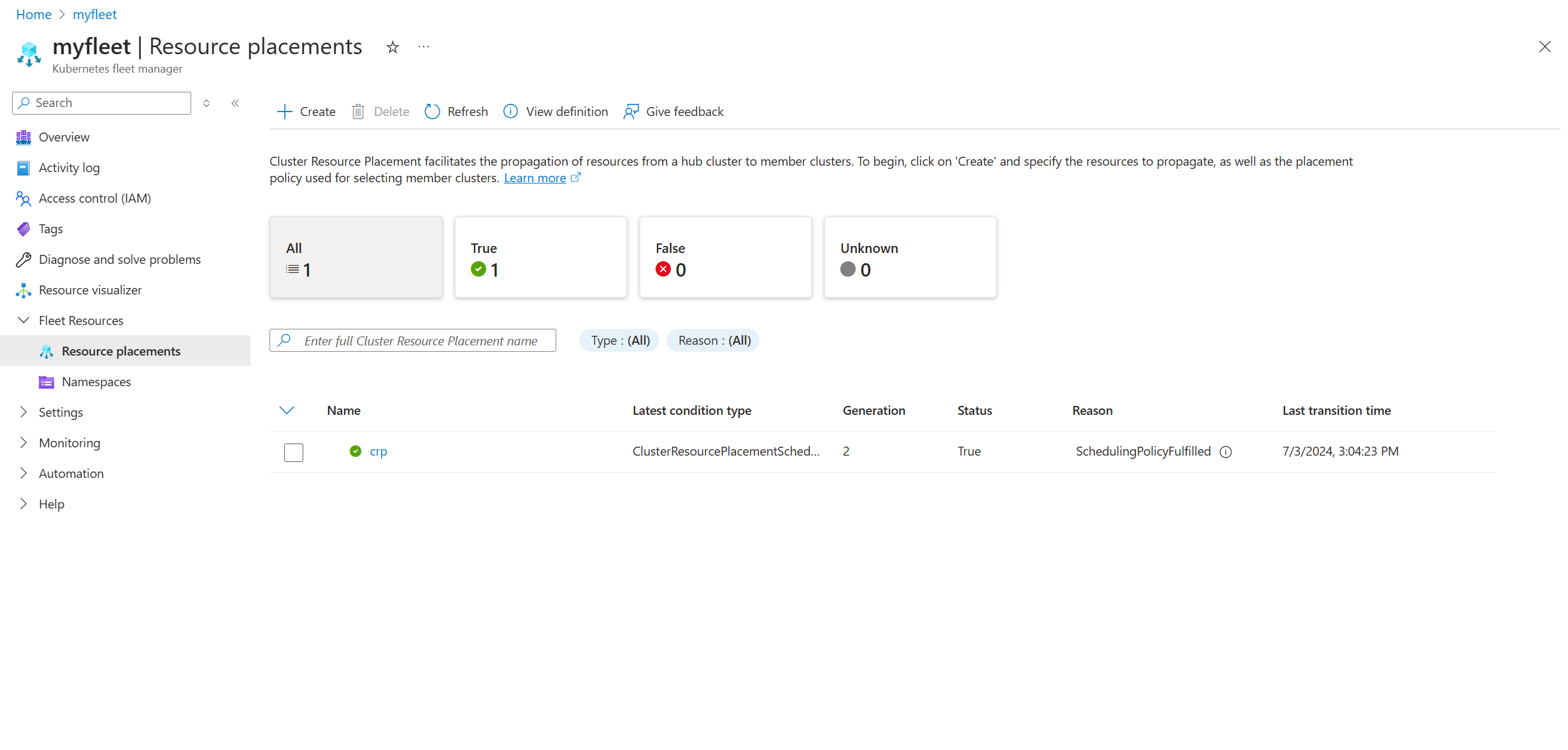The image size is (1568, 750).
Task: Open the Learn more link
Action: pyautogui.click(x=535, y=178)
